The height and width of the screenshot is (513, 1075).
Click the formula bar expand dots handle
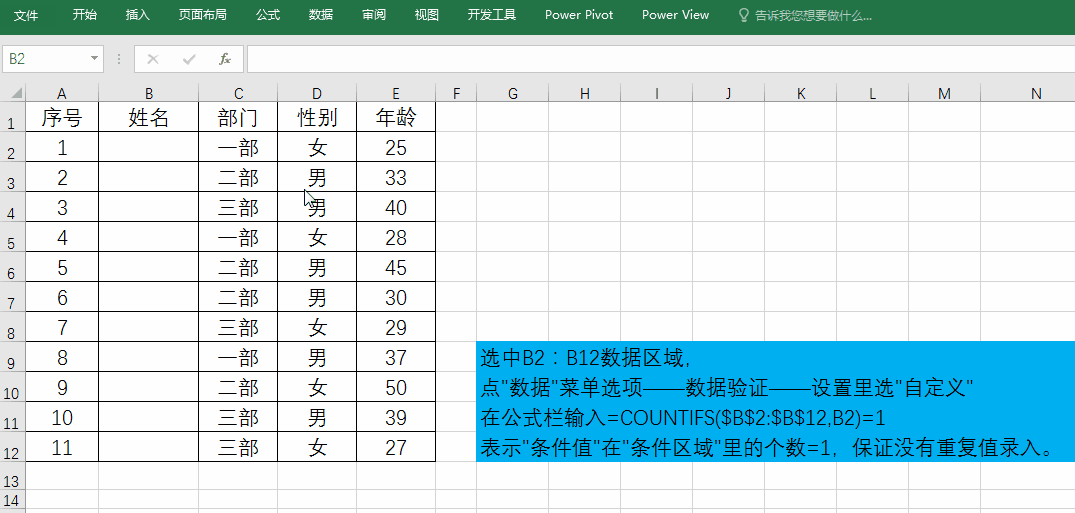click(119, 60)
